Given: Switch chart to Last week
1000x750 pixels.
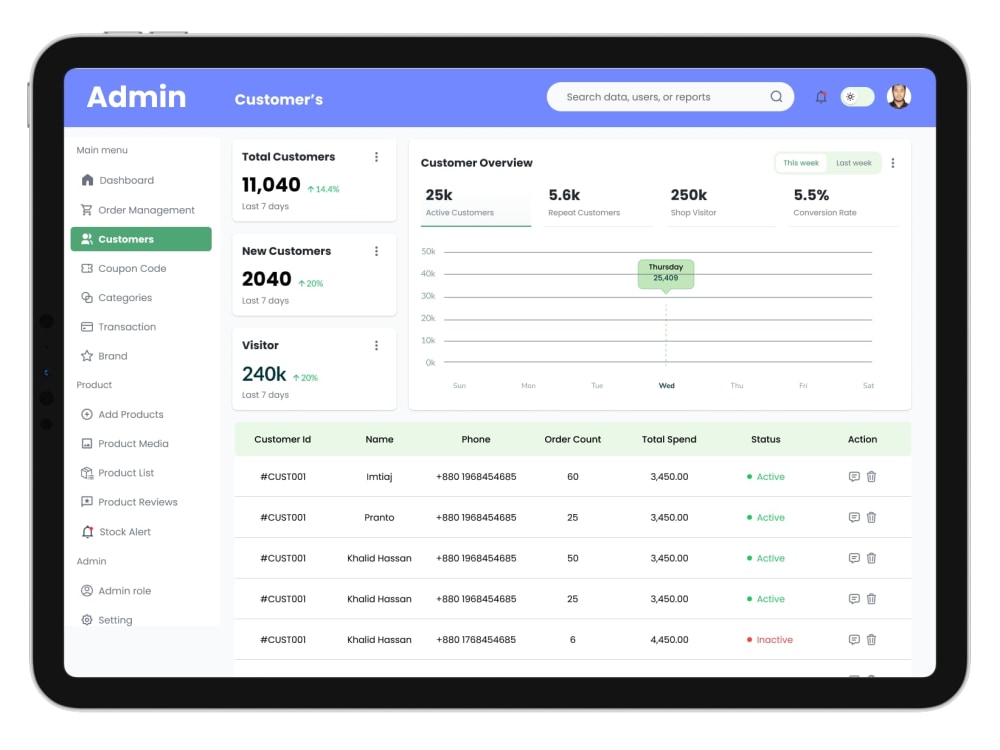Looking at the screenshot, I should [853, 163].
